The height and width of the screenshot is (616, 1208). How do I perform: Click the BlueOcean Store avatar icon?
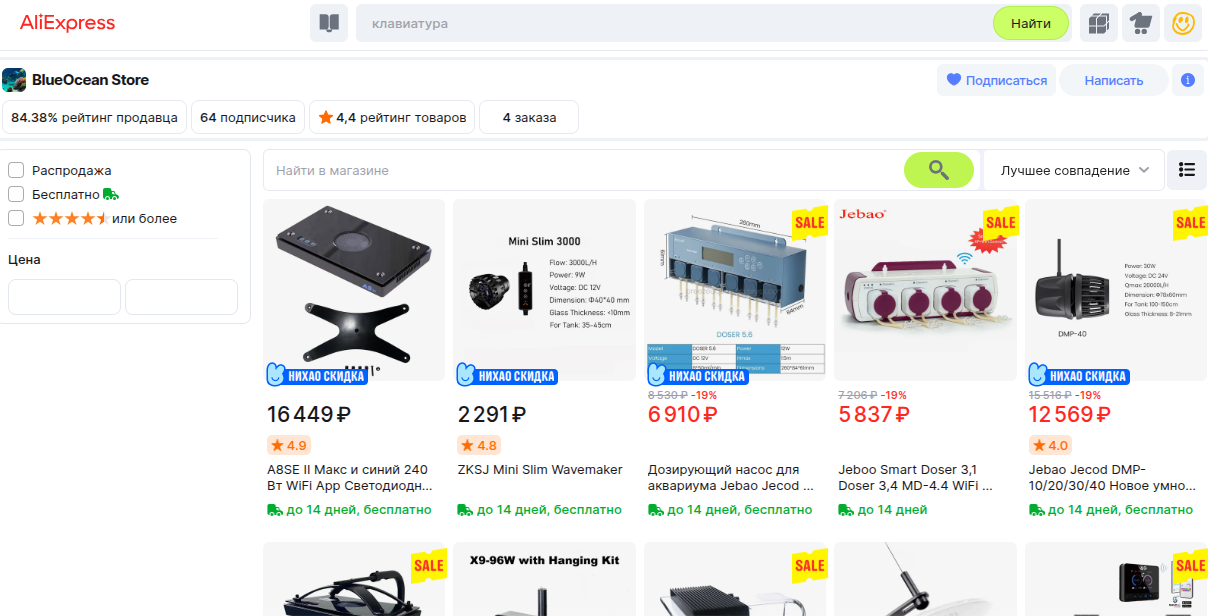pyautogui.click(x=14, y=80)
